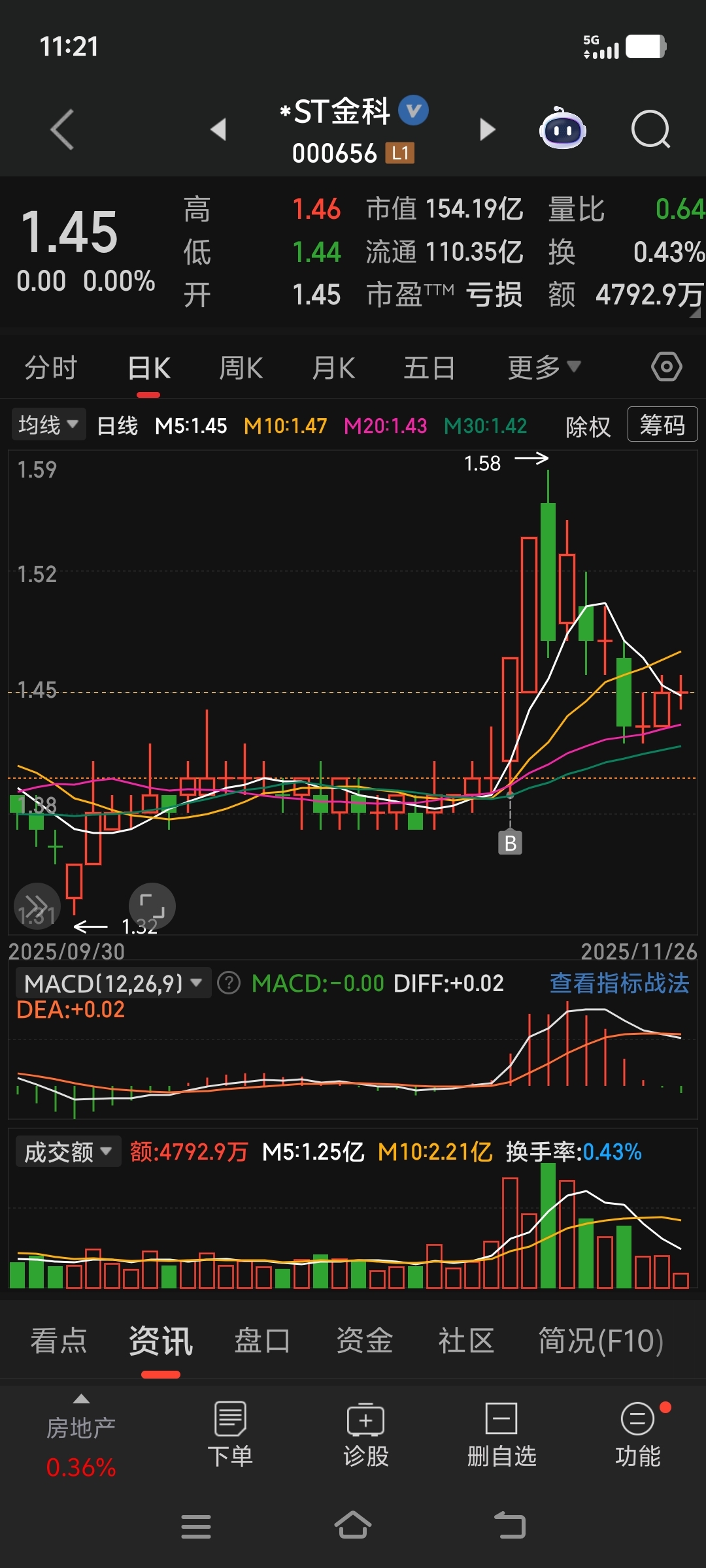Tap the *ST金科 stock name title

coord(334,111)
